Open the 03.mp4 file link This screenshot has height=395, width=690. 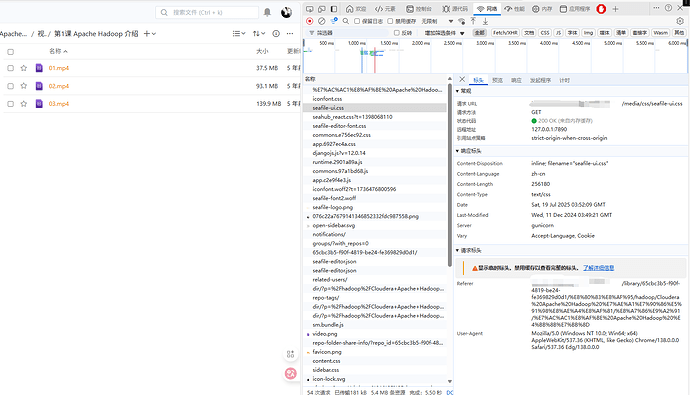click(59, 104)
